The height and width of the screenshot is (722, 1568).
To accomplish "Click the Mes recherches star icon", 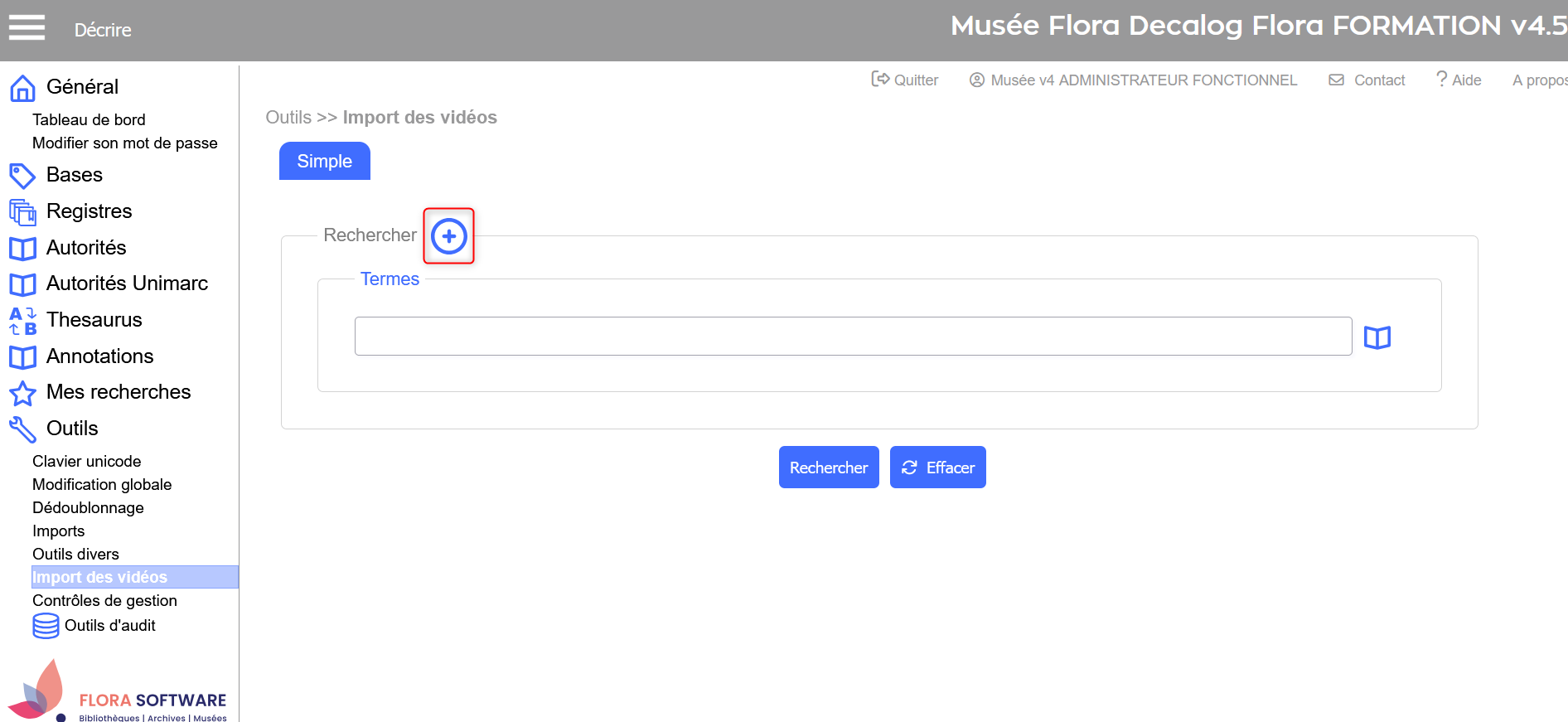I will point(22,393).
